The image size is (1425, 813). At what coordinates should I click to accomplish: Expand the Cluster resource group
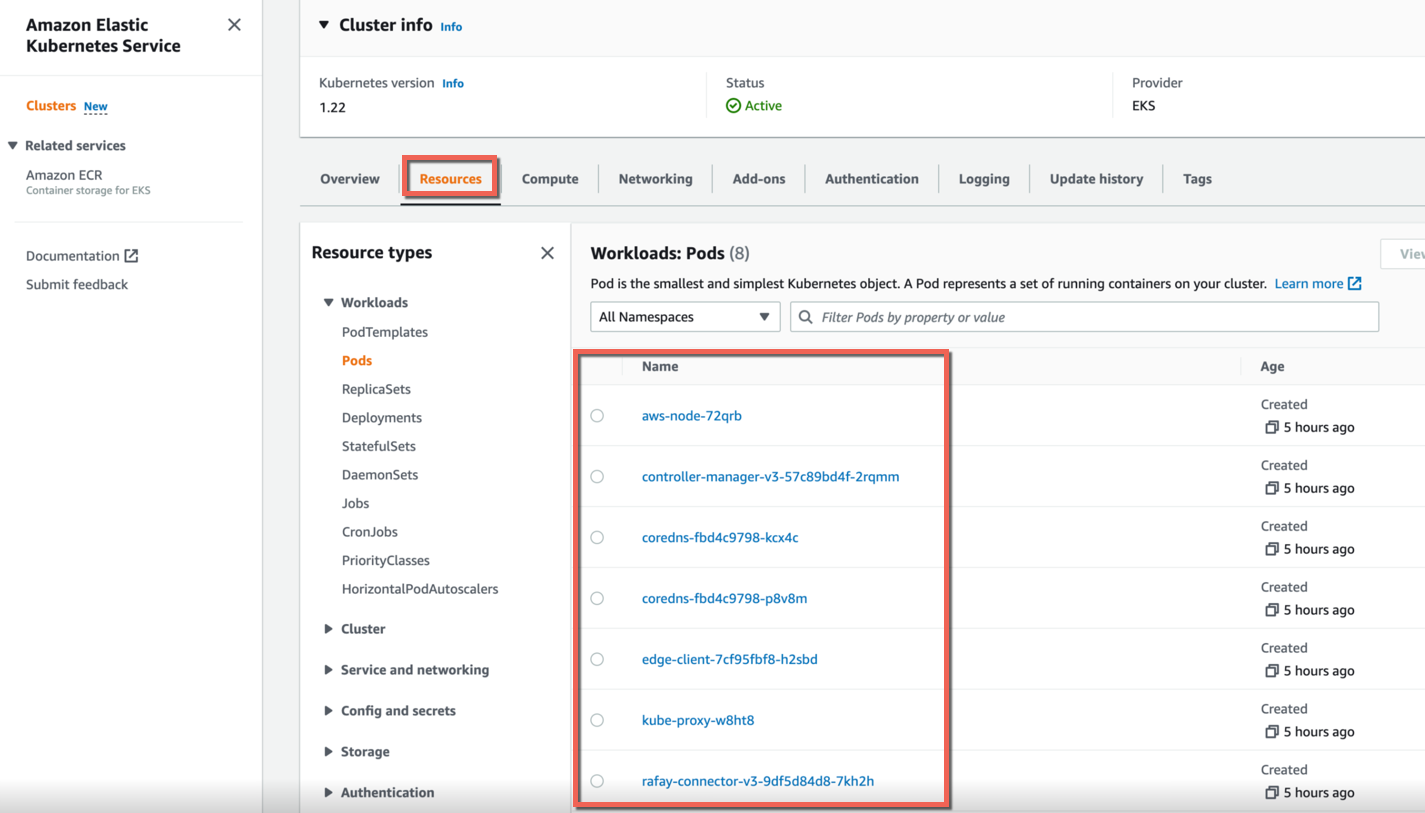pos(328,629)
